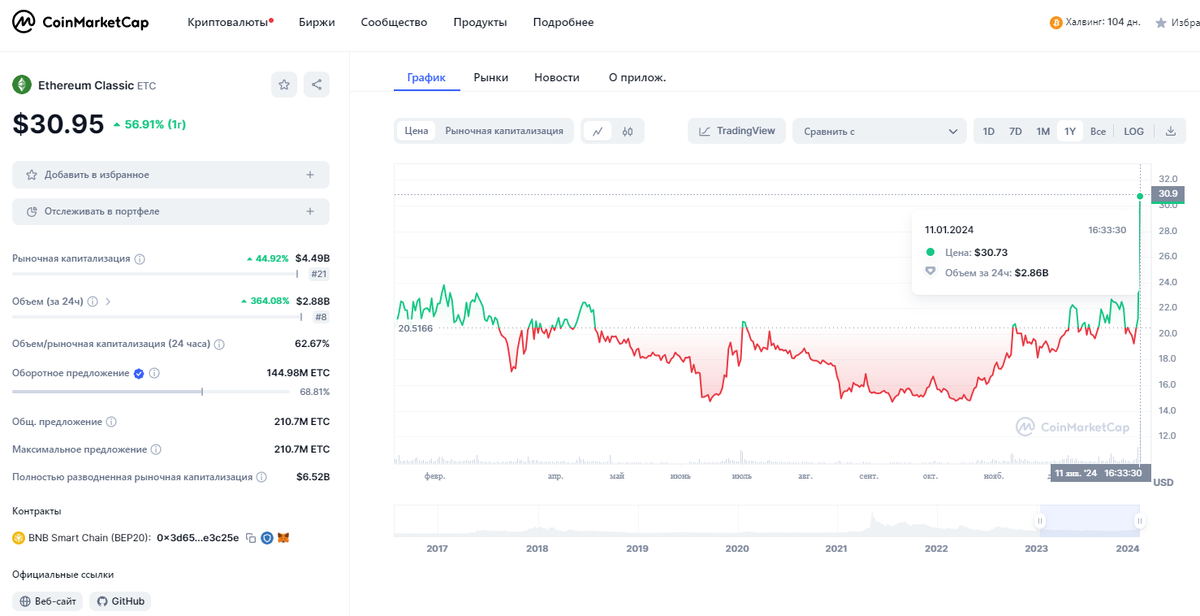Open TradingView chart button

(x=737, y=131)
